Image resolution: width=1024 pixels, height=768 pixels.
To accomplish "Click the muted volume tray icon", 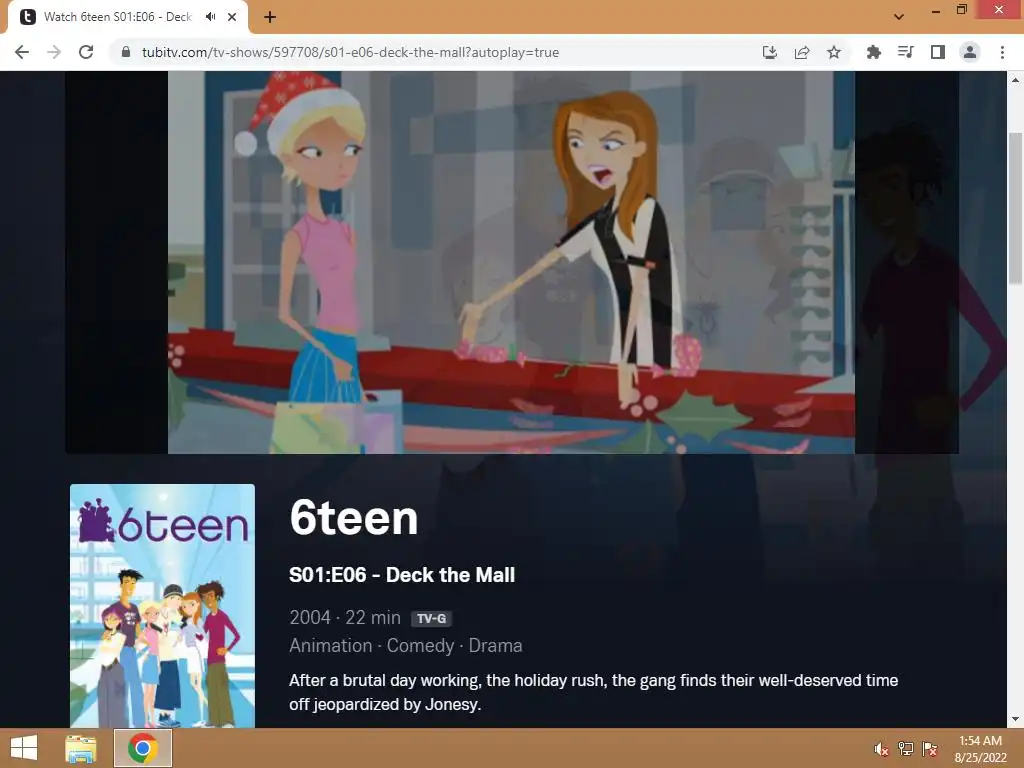I will pyautogui.click(x=881, y=749).
